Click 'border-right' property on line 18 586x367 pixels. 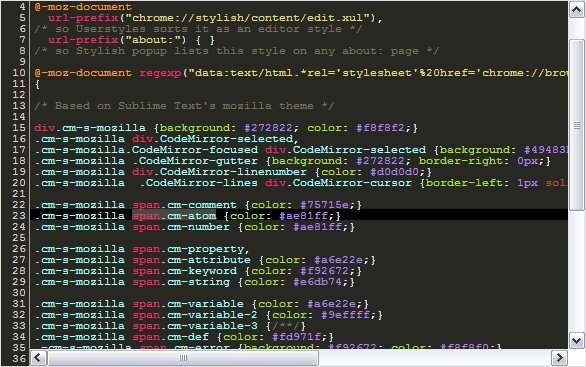click(x=461, y=161)
